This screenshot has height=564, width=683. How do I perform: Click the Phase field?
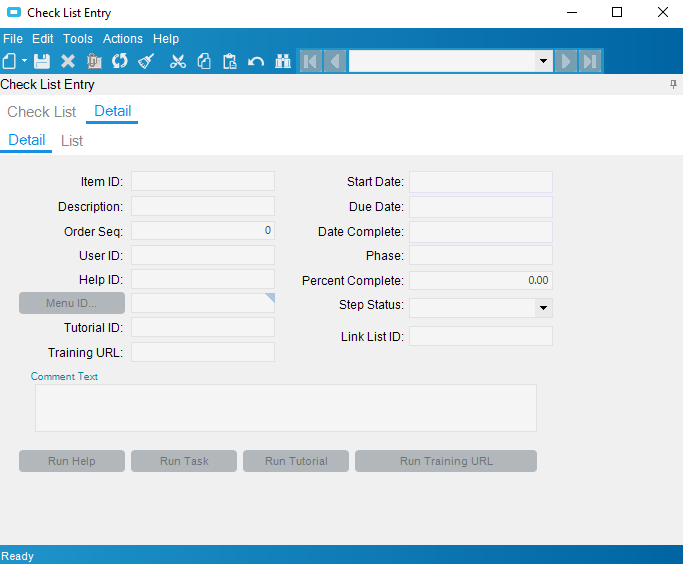[x=481, y=255]
